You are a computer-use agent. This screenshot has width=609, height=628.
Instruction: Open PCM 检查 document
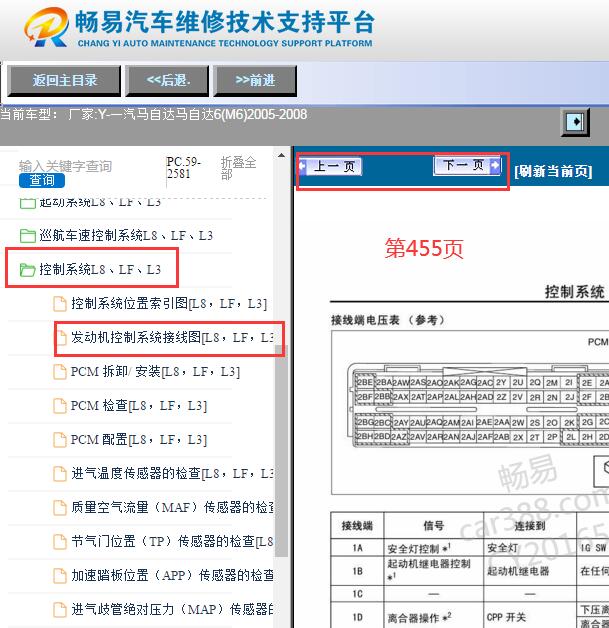(x=139, y=406)
